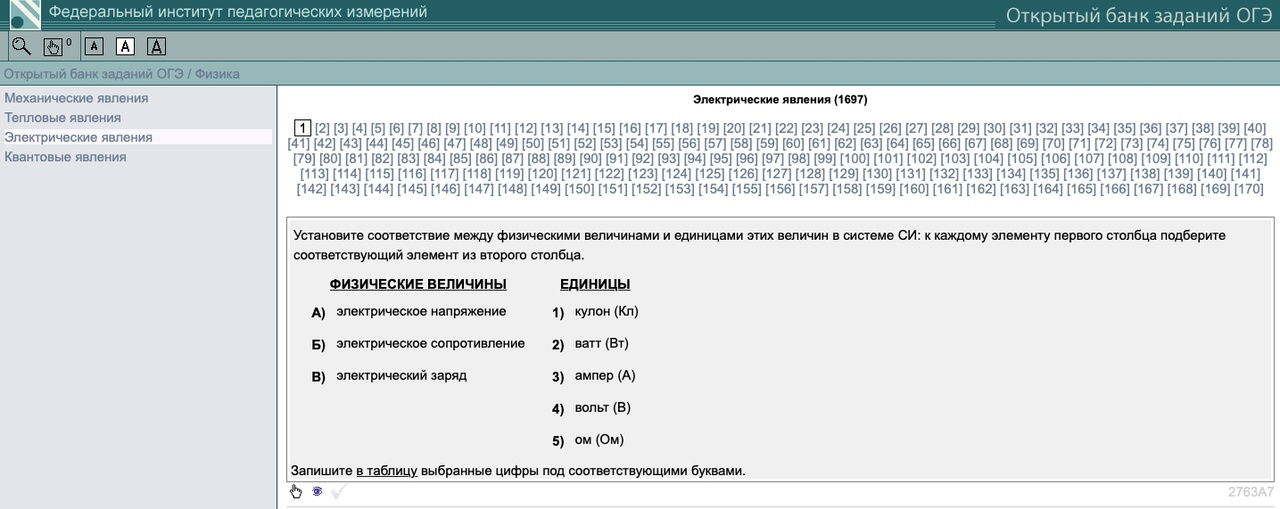Go to page [20]
Viewport: 1280px width, 509px height.
tap(734, 128)
